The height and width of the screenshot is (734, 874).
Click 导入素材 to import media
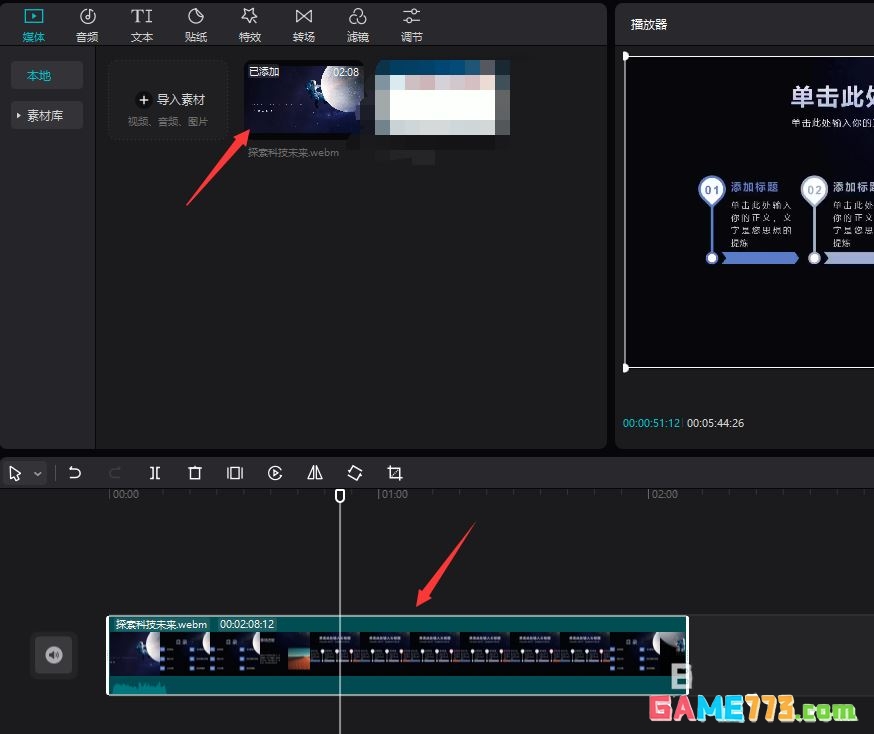coord(168,100)
